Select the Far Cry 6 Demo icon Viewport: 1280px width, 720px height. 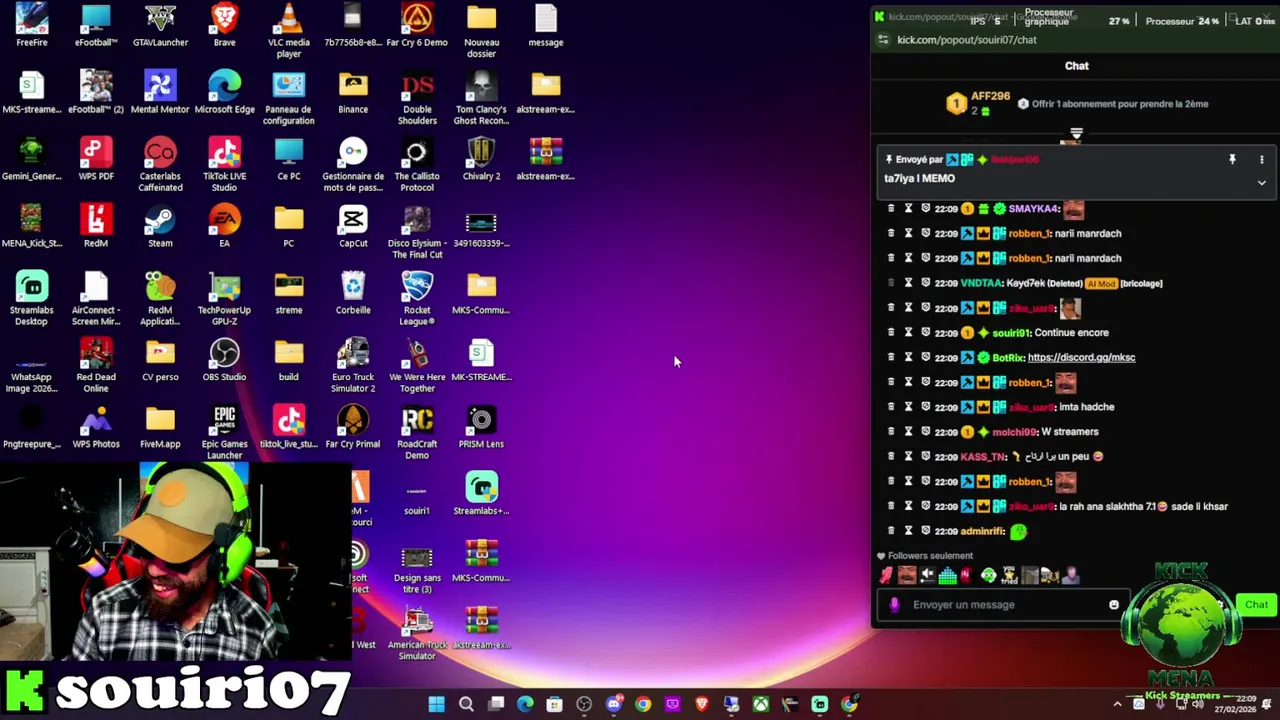[x=417, y=26]
